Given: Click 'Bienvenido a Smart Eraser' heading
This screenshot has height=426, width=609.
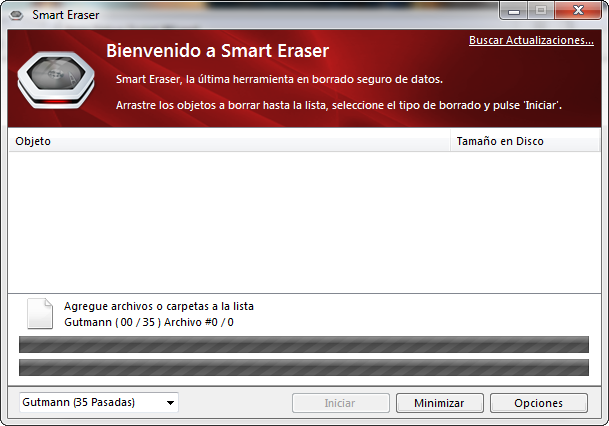Looking at the screenshot, I should pos(218,51).
